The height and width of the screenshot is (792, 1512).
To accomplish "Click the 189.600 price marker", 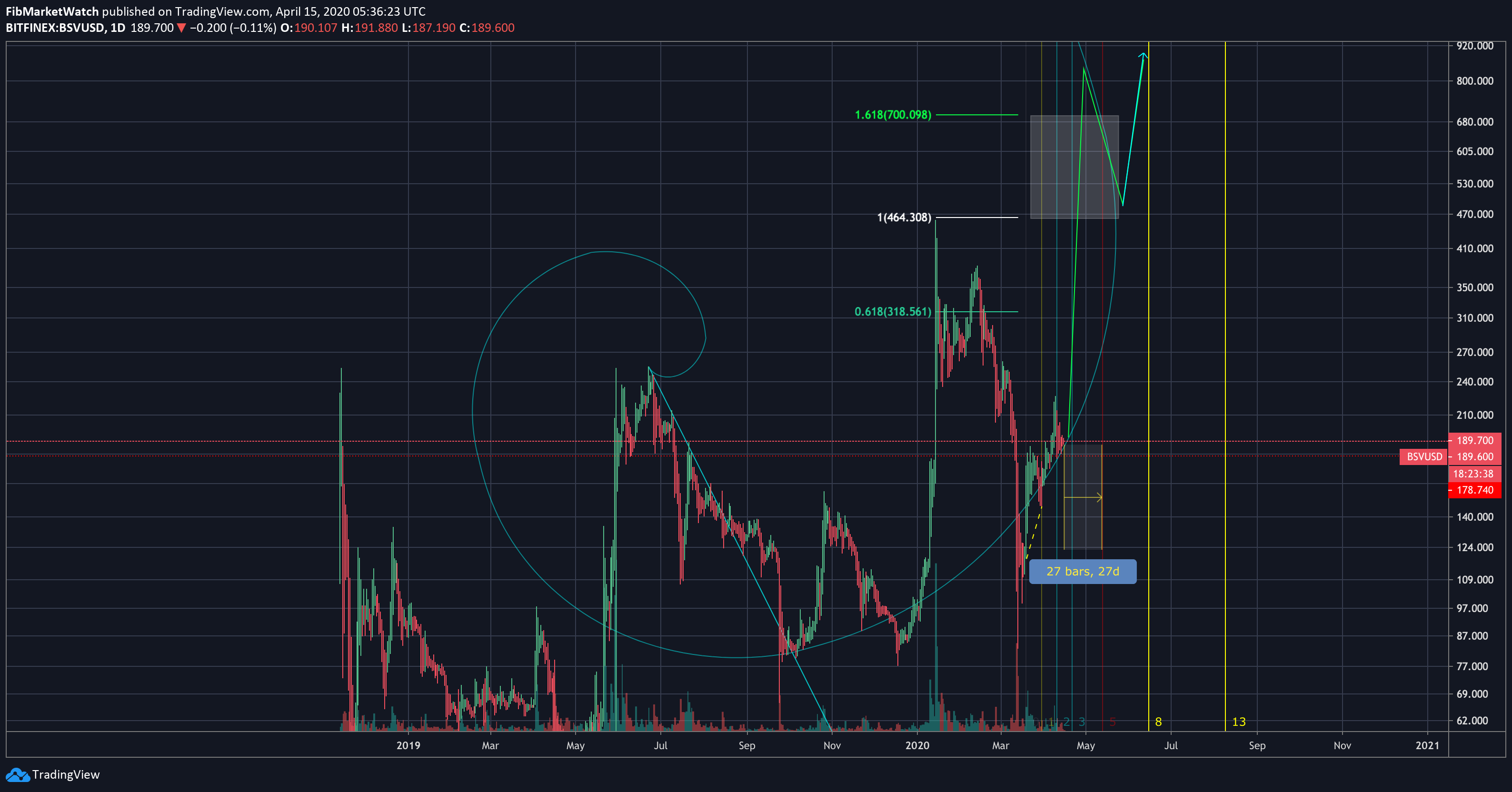I will coord(1474,456).
